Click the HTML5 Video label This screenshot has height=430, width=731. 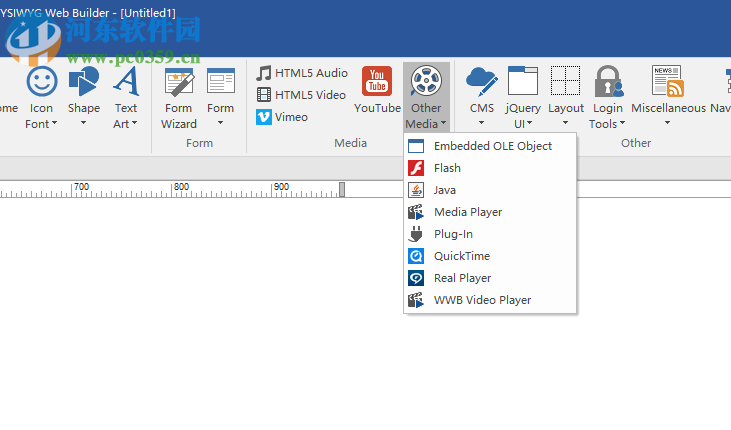[310, 95]
